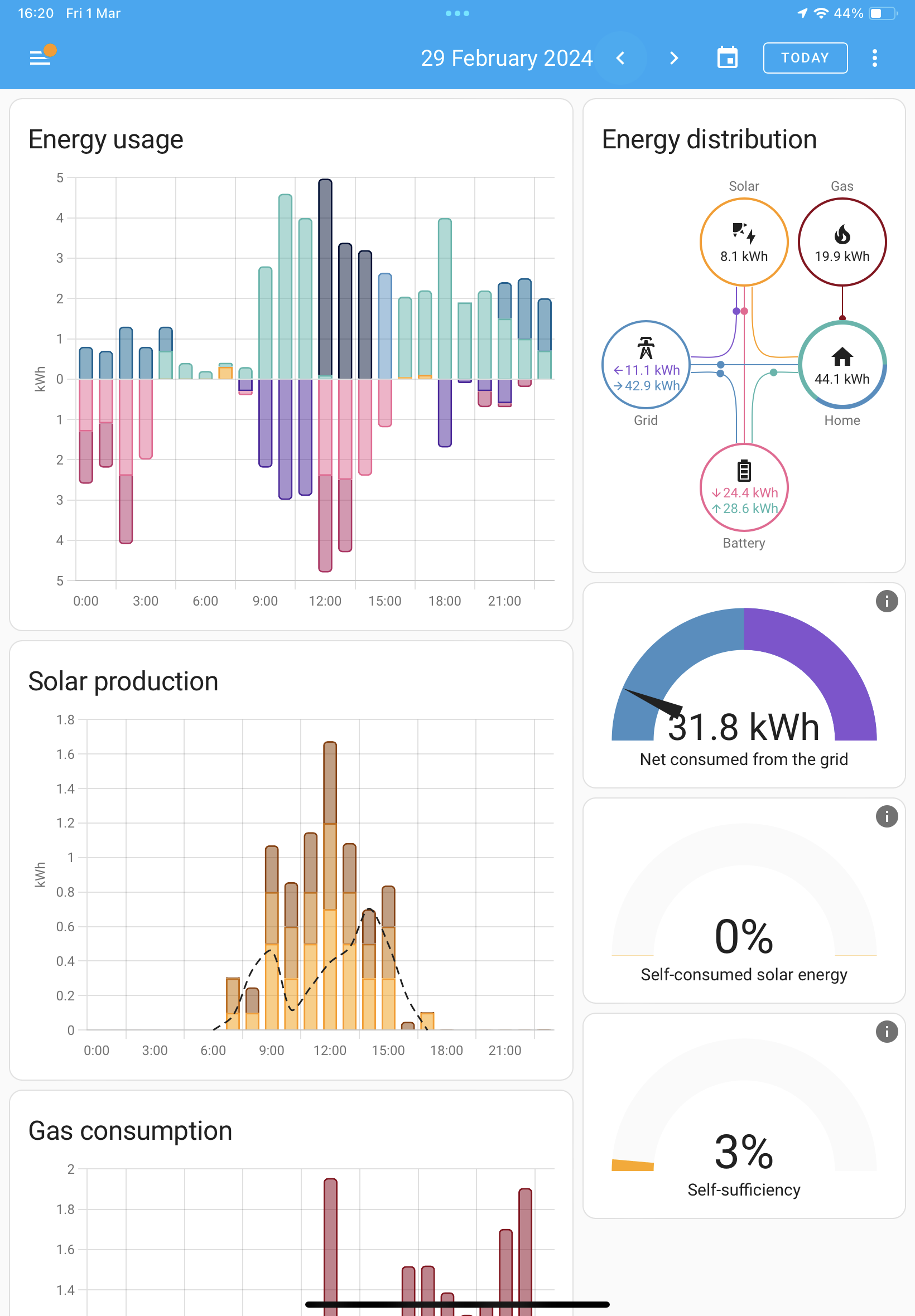Open the calendar date picker
Viewport: 915px width, 1316px height.
pos(727,58)
